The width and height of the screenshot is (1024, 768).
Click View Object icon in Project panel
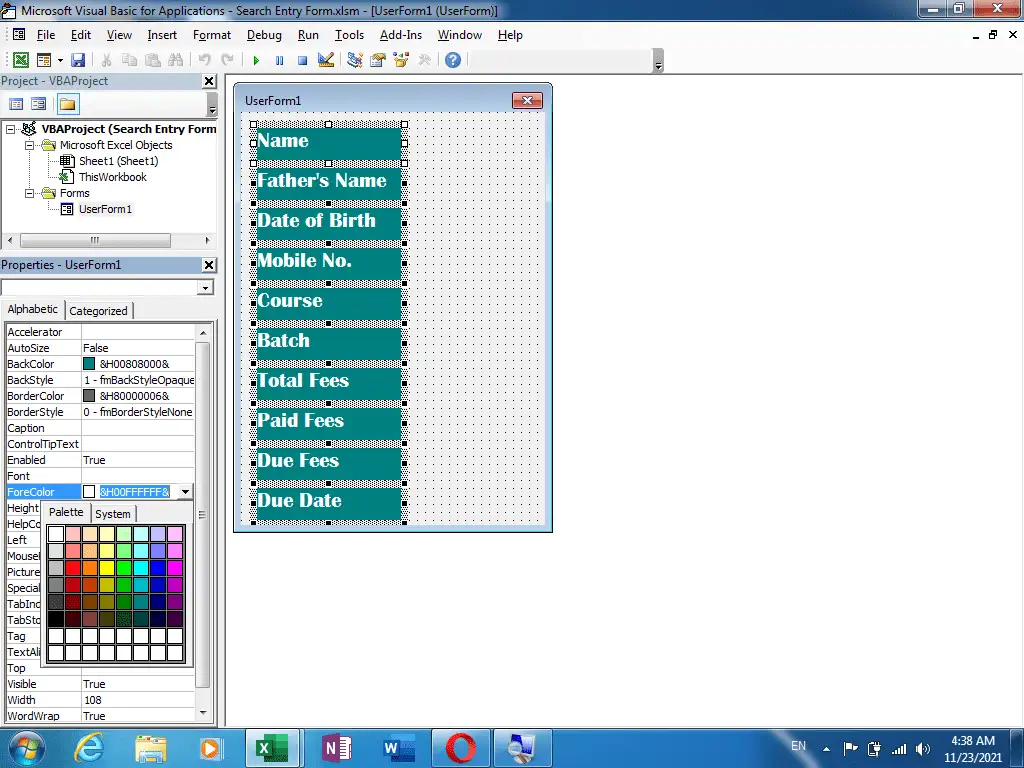[39, 104]
